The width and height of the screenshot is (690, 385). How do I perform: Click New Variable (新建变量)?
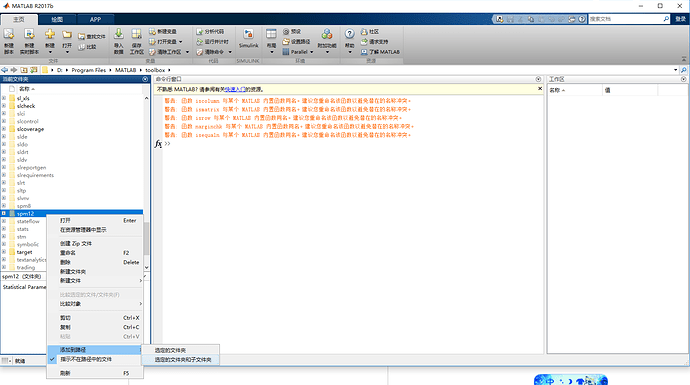(x=162, y=32)
